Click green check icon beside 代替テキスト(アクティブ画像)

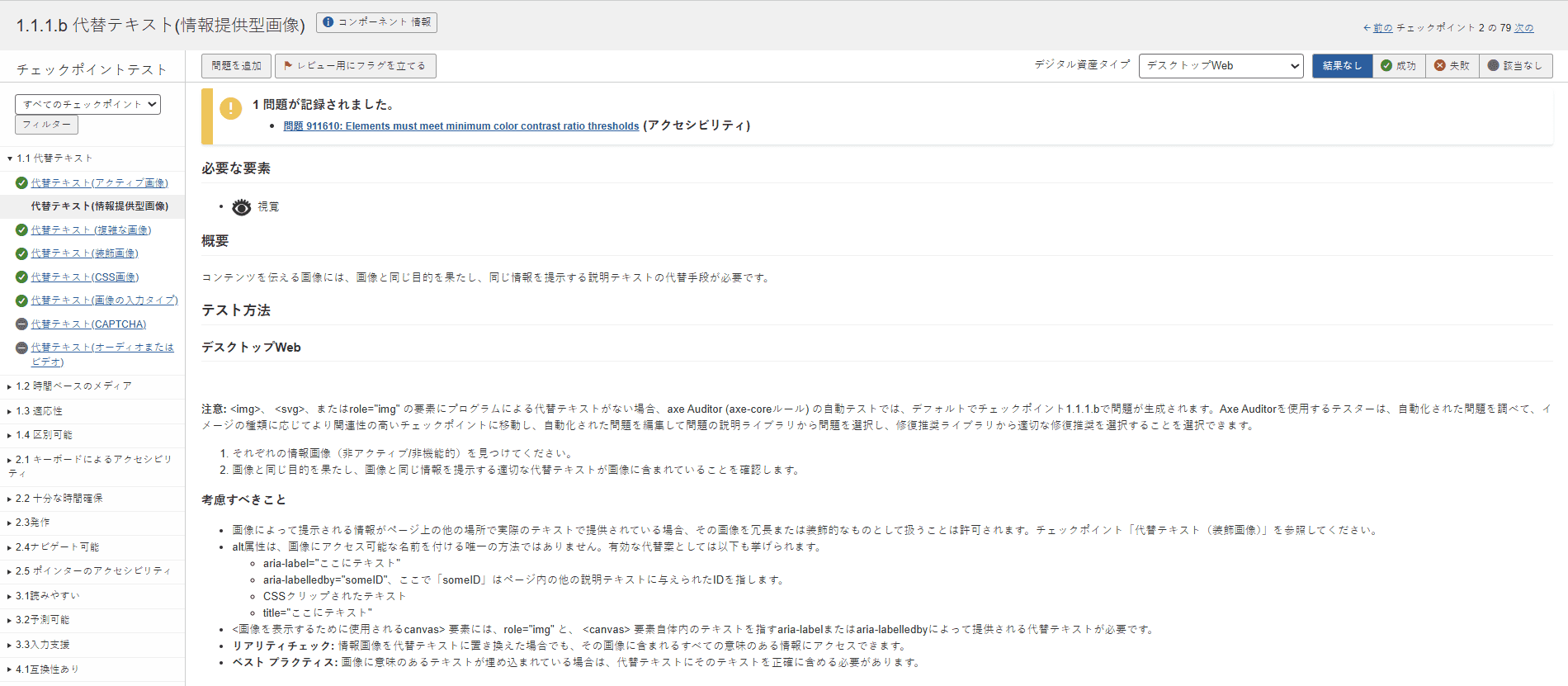(22, 183)
